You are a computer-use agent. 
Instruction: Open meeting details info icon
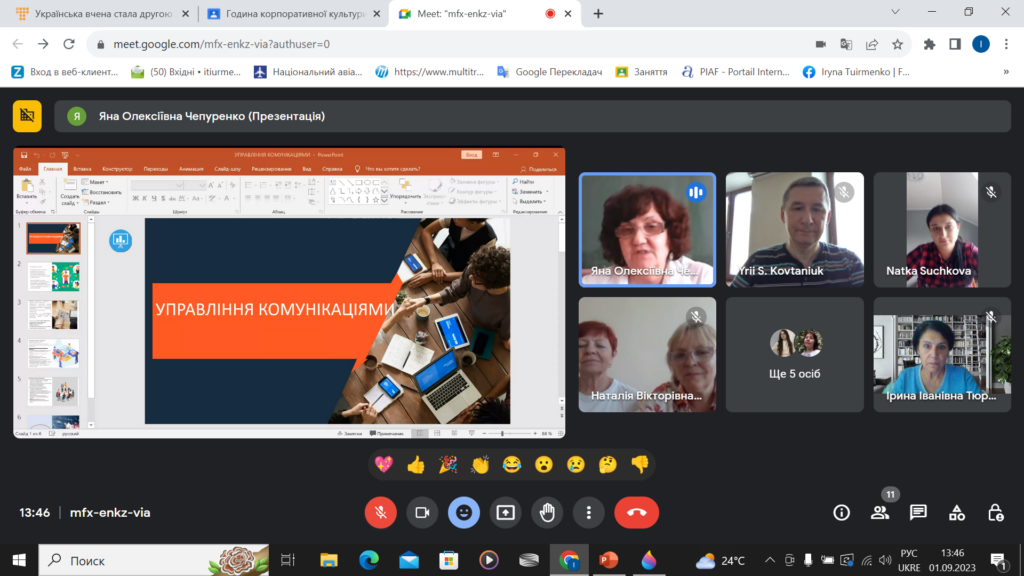pos(841,512)
